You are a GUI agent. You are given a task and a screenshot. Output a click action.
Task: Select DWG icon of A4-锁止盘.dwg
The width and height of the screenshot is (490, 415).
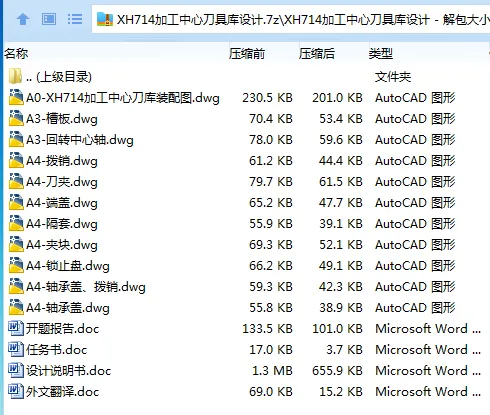tap(16, 265)
